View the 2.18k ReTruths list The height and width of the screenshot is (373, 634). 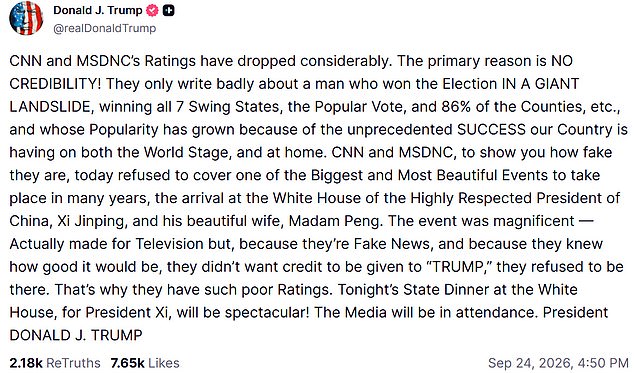[x=55, y=363]
